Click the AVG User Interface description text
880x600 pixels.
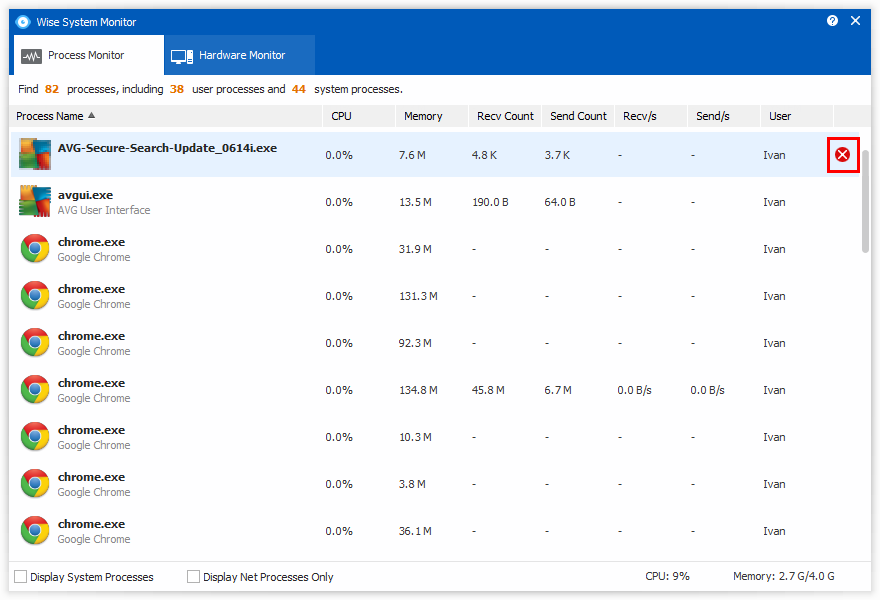[x=104, y=210]
